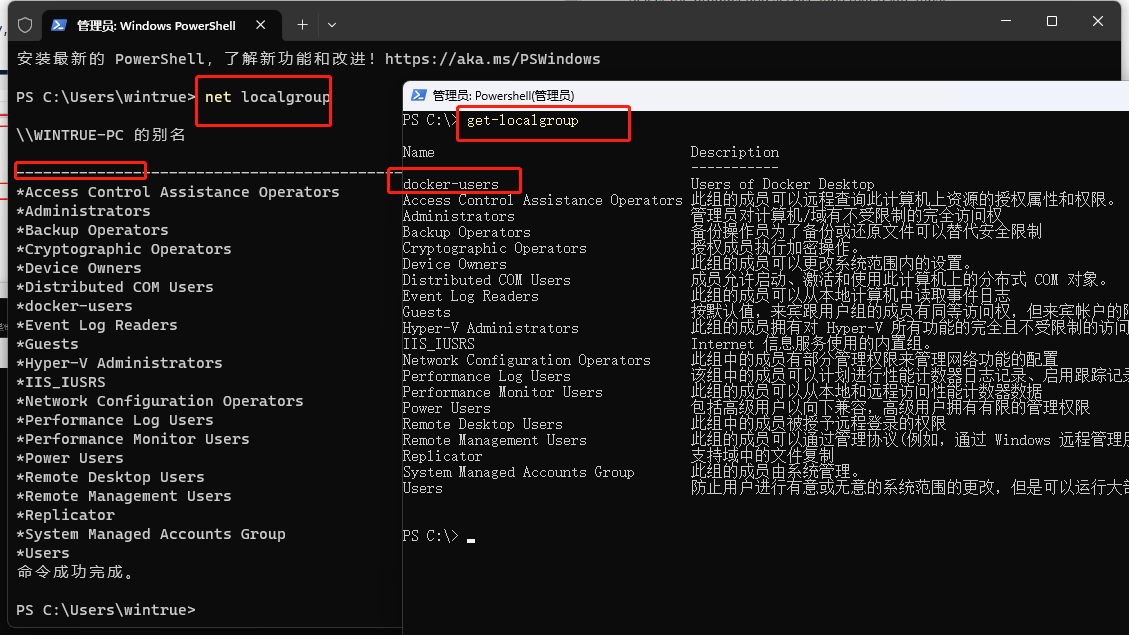Click the net localgroup command text

[267, 97]
